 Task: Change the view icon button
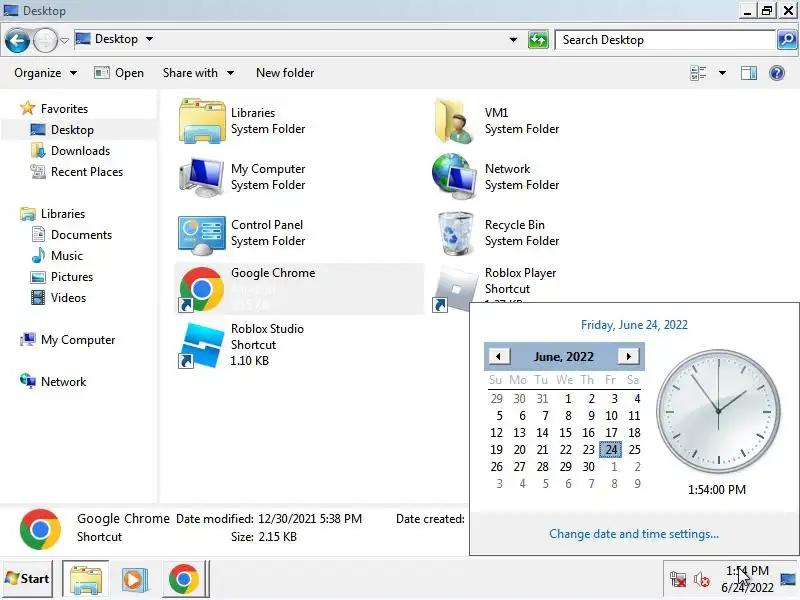coord(698,73)
